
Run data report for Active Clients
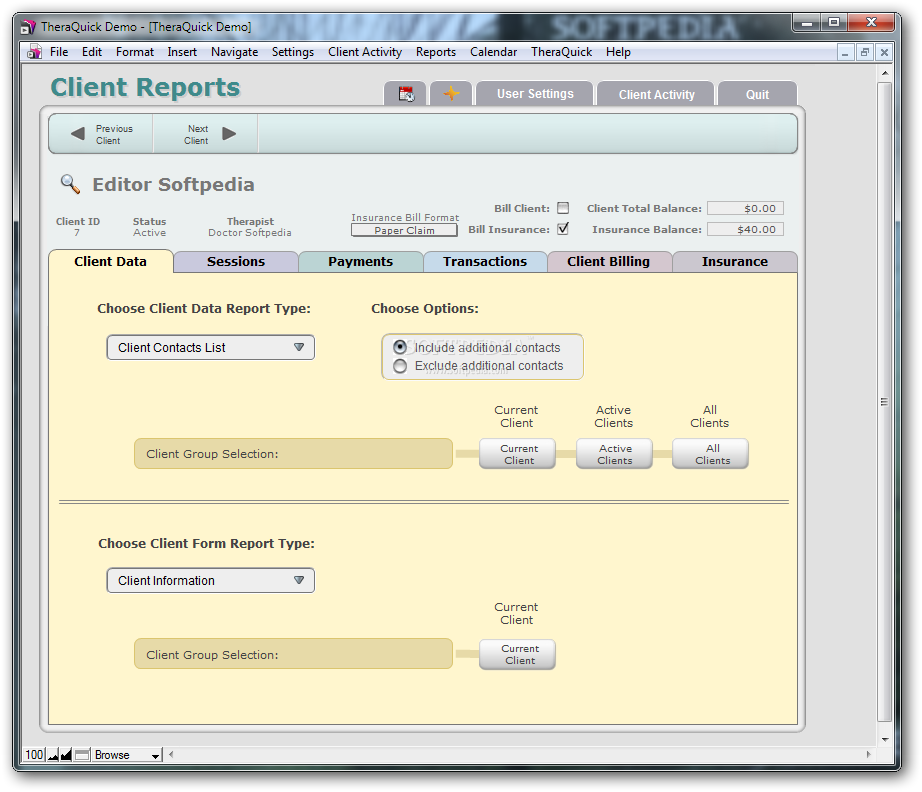(x=614, y=454)
